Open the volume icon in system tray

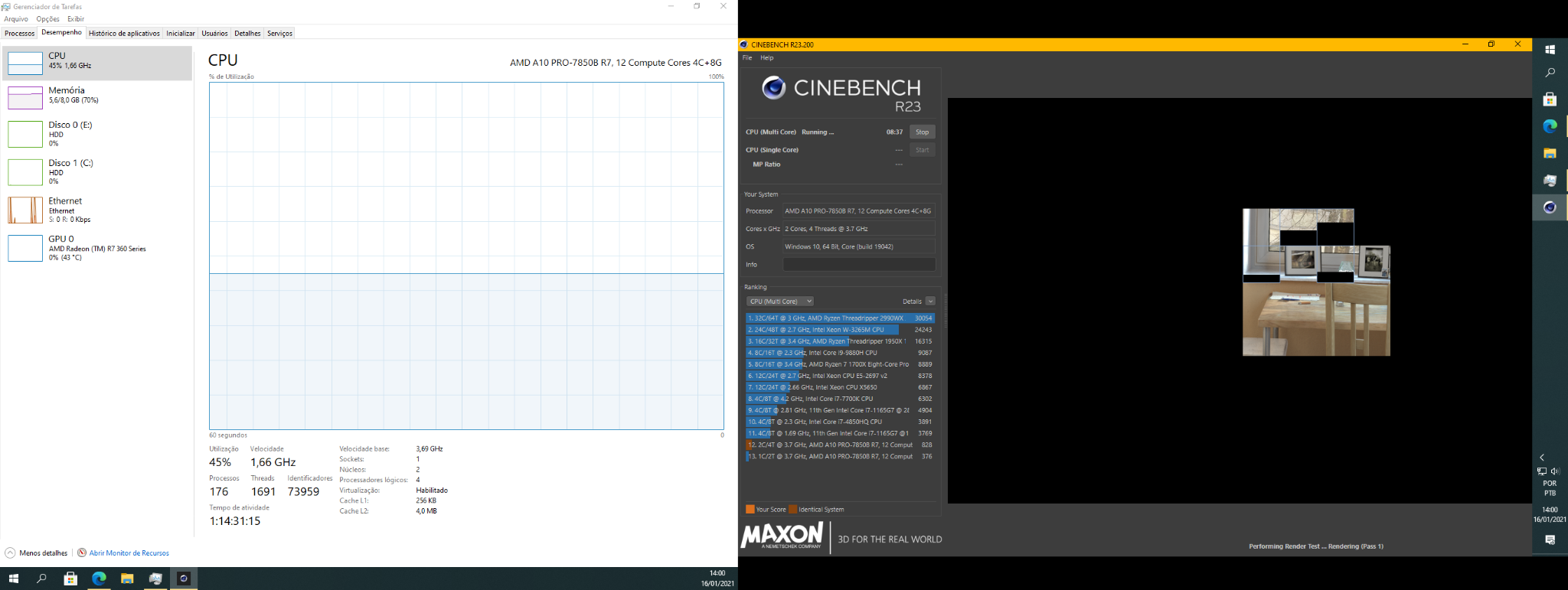coord(1555,471)
